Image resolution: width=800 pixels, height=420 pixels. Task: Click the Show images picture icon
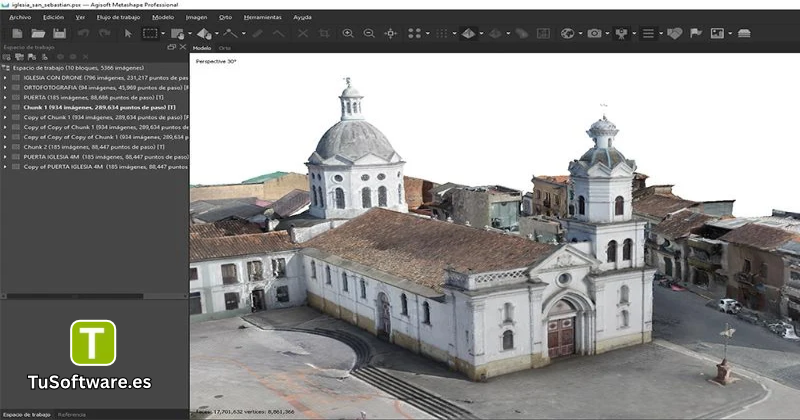click(717, 33)
